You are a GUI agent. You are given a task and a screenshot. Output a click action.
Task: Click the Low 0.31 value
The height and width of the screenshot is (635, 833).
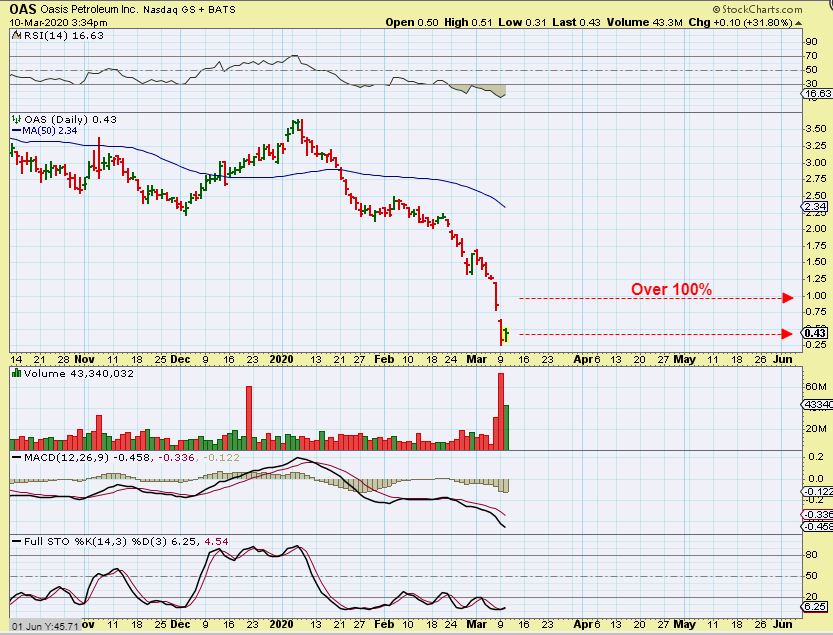point(522,22)
